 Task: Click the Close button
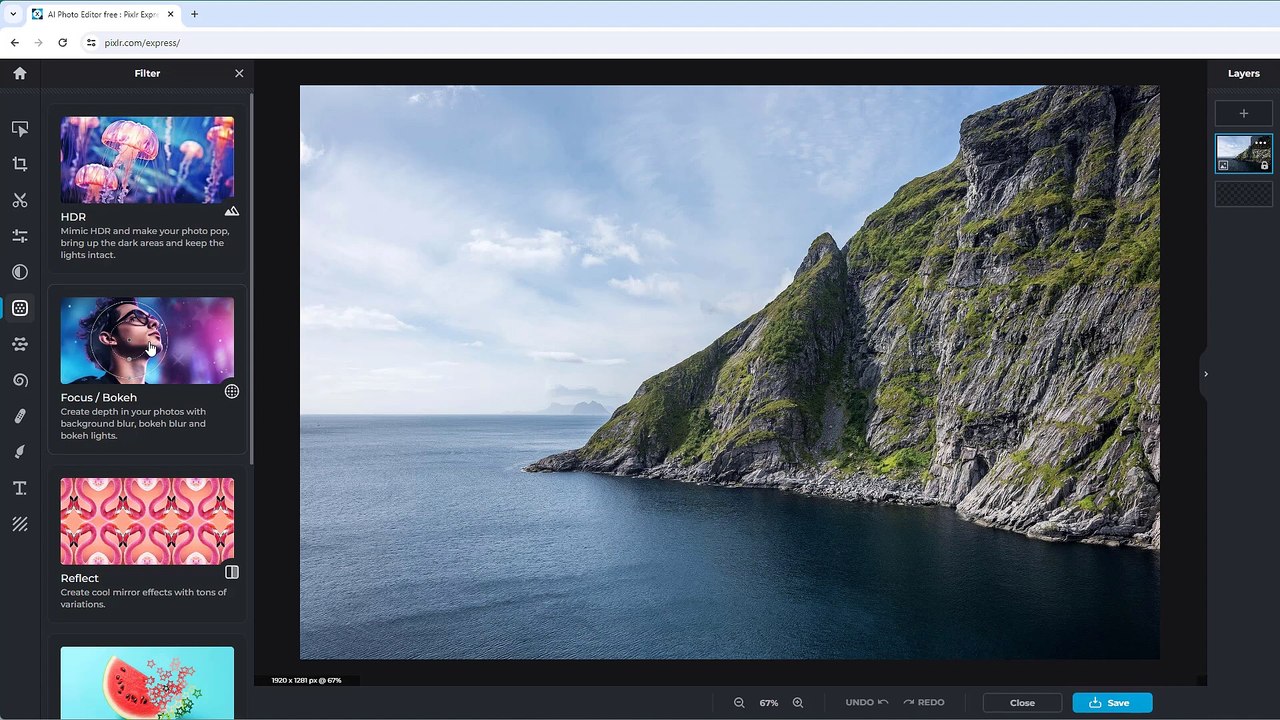(1022, 703)
